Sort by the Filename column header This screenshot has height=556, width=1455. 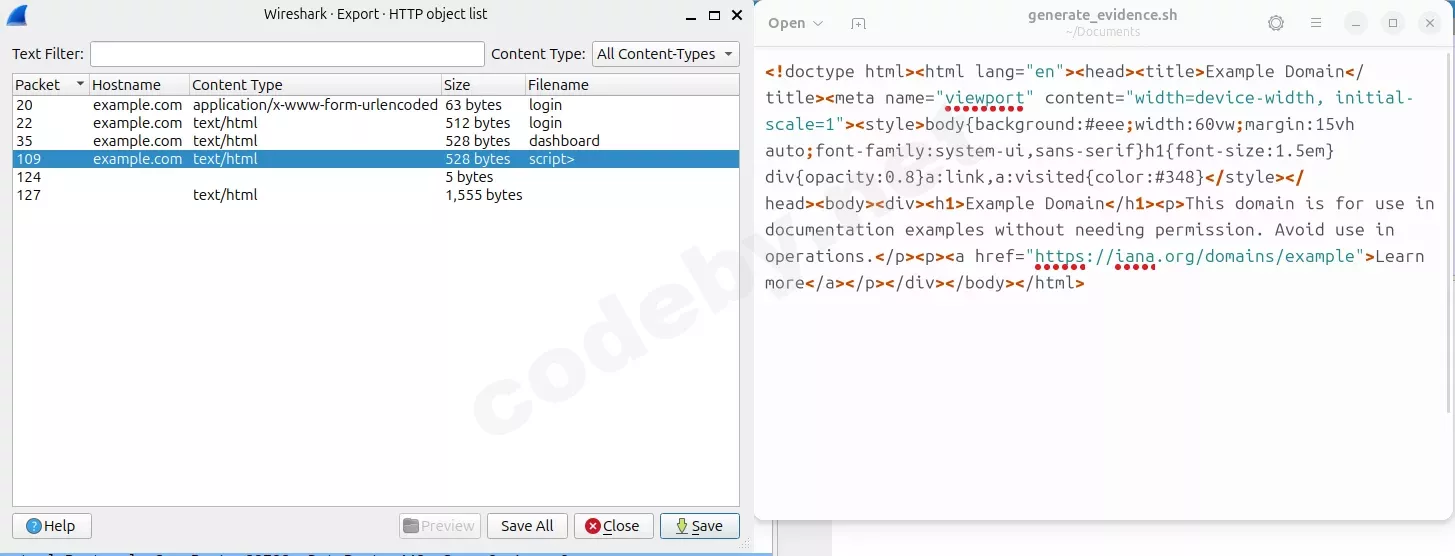[632, 85]
